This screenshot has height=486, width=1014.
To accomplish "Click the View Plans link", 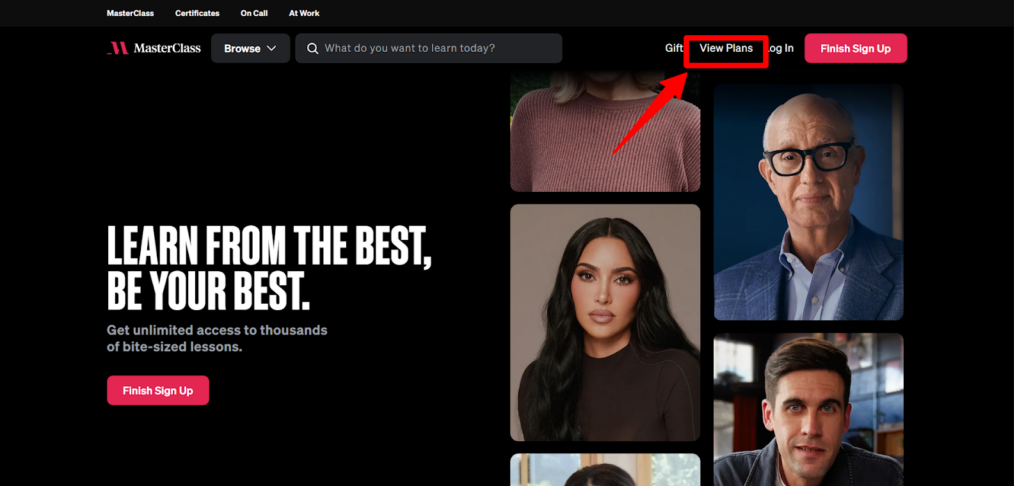I will pos(726,48).
